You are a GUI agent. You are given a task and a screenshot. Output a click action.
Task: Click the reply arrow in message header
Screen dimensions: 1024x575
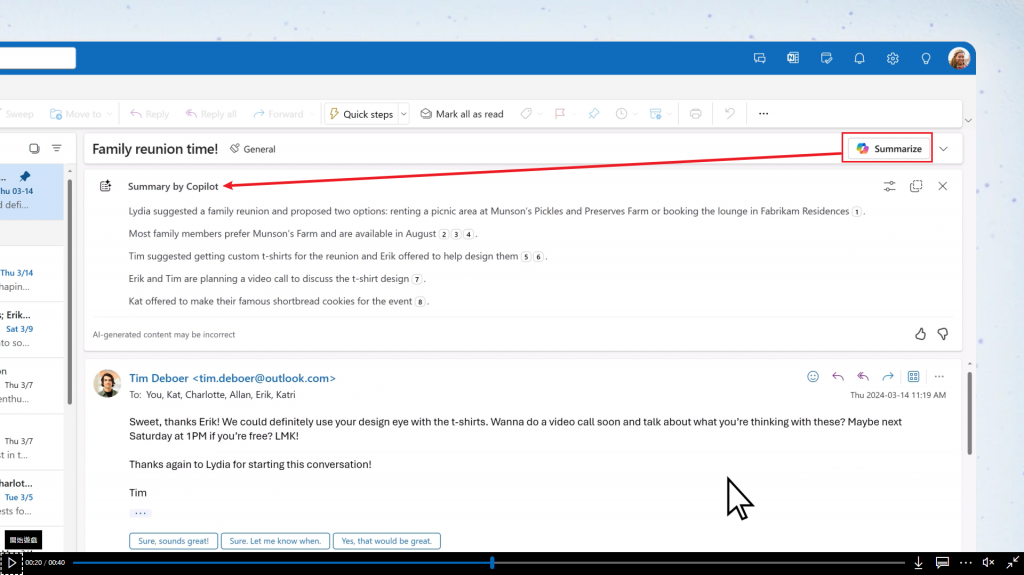[x=838, y=376]
